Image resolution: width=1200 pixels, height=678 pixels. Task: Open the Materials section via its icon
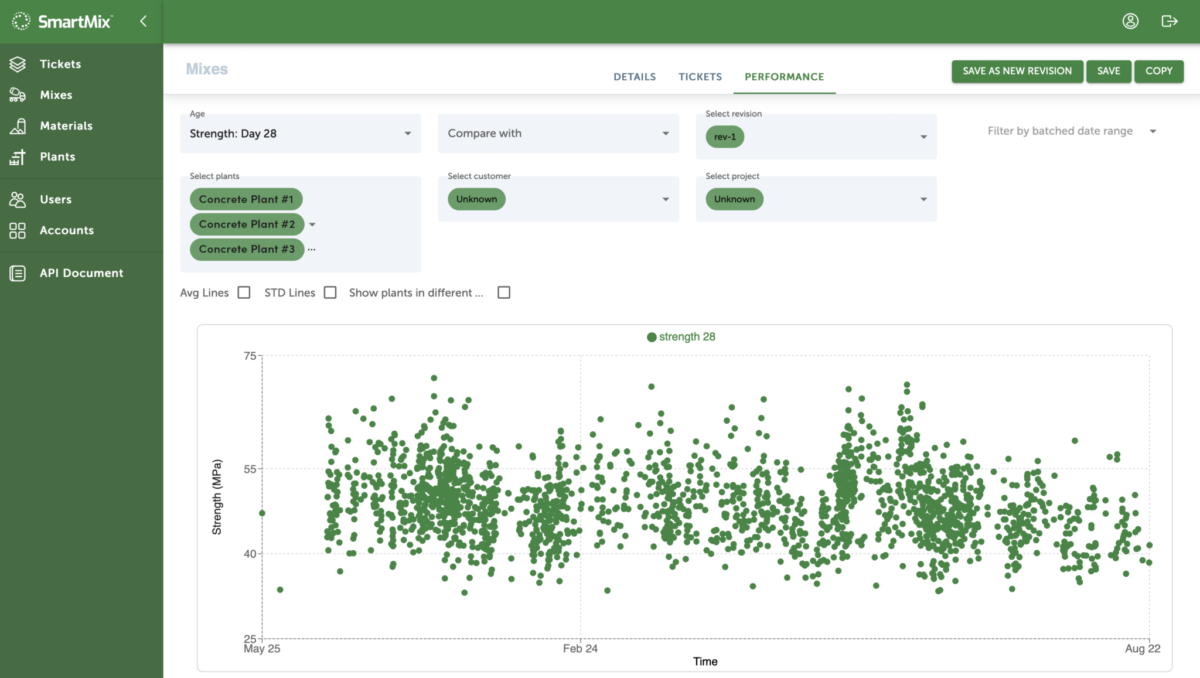click(x=22, y=125)
